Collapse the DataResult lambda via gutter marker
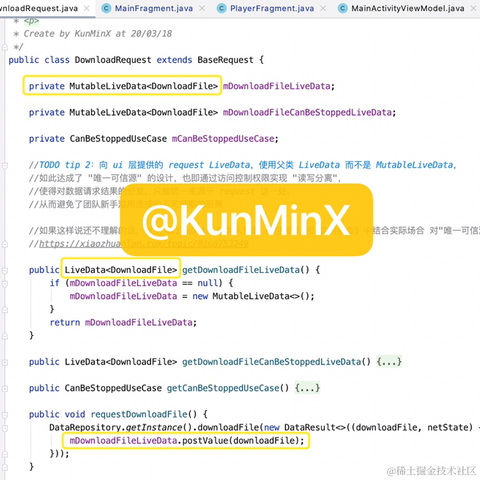Screen dimensions: 480x480 pos(5,428)
